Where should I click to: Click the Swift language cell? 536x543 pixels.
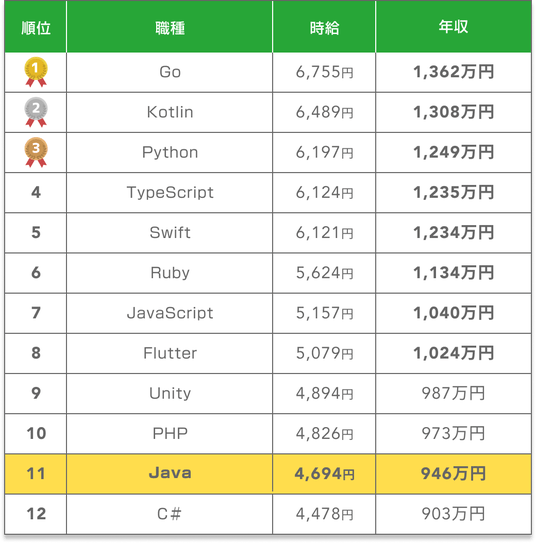tap(170, 233)
